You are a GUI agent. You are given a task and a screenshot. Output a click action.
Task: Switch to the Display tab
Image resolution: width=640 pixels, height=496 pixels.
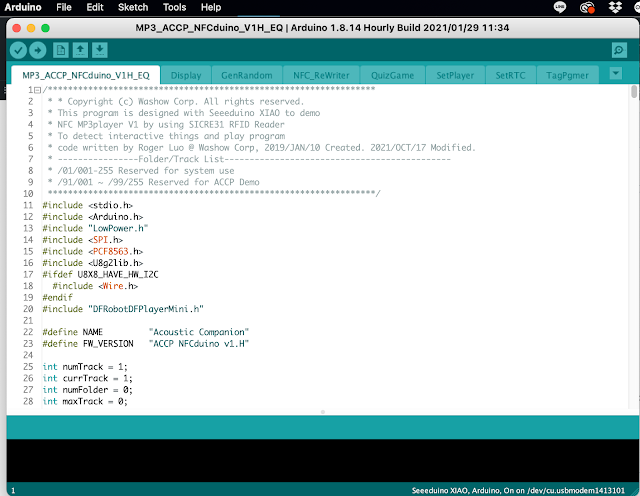click(186, 75)
